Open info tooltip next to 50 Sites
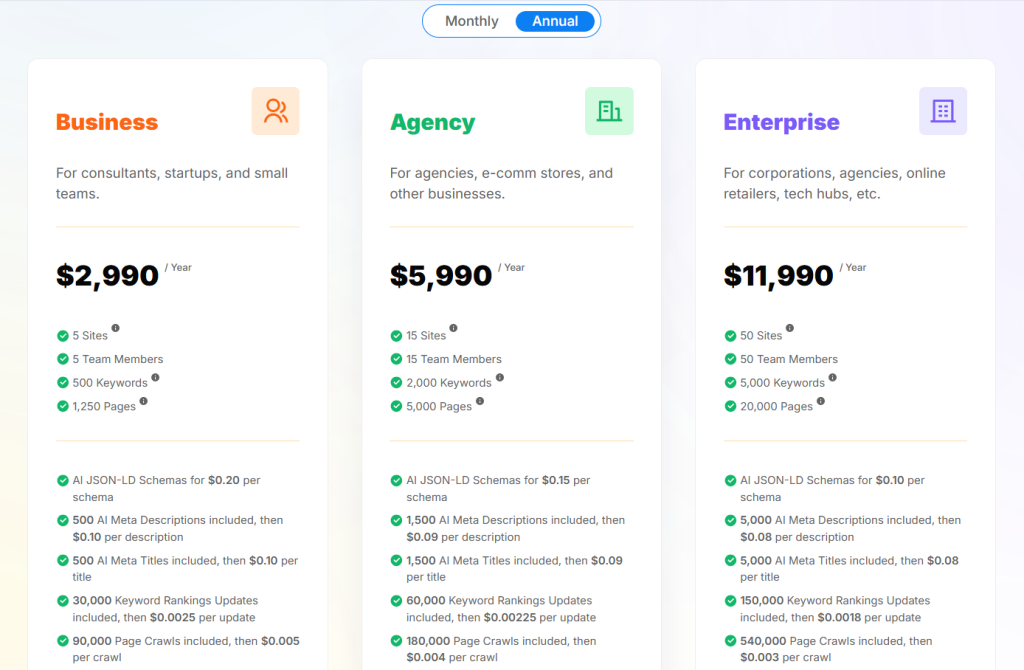1024x670 pixels. coord(790,328)
